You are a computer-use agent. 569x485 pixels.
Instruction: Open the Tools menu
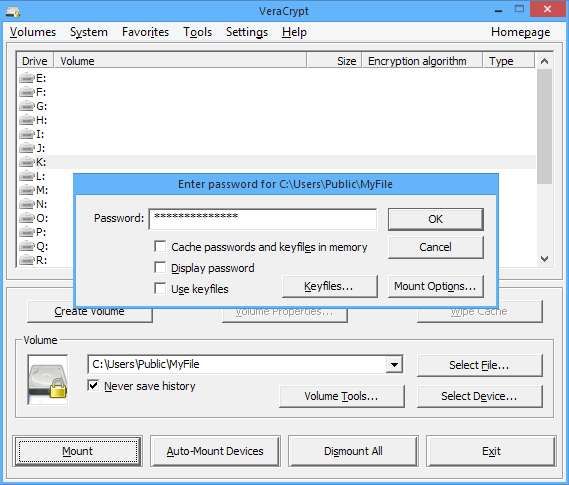click(197, 32)
